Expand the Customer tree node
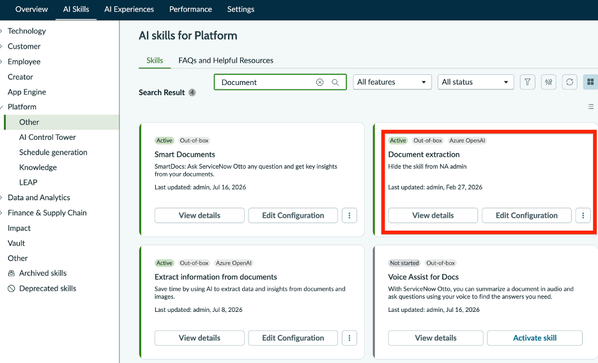This screenshot has height=363, width=598. click(2, 46)
